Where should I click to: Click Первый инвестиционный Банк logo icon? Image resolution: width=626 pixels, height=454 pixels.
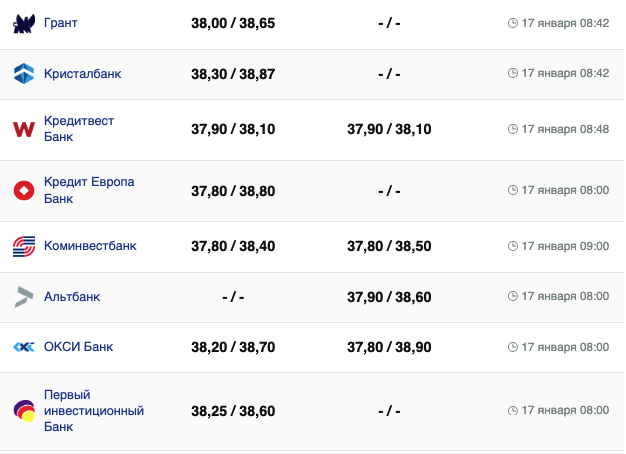(24, 410)
